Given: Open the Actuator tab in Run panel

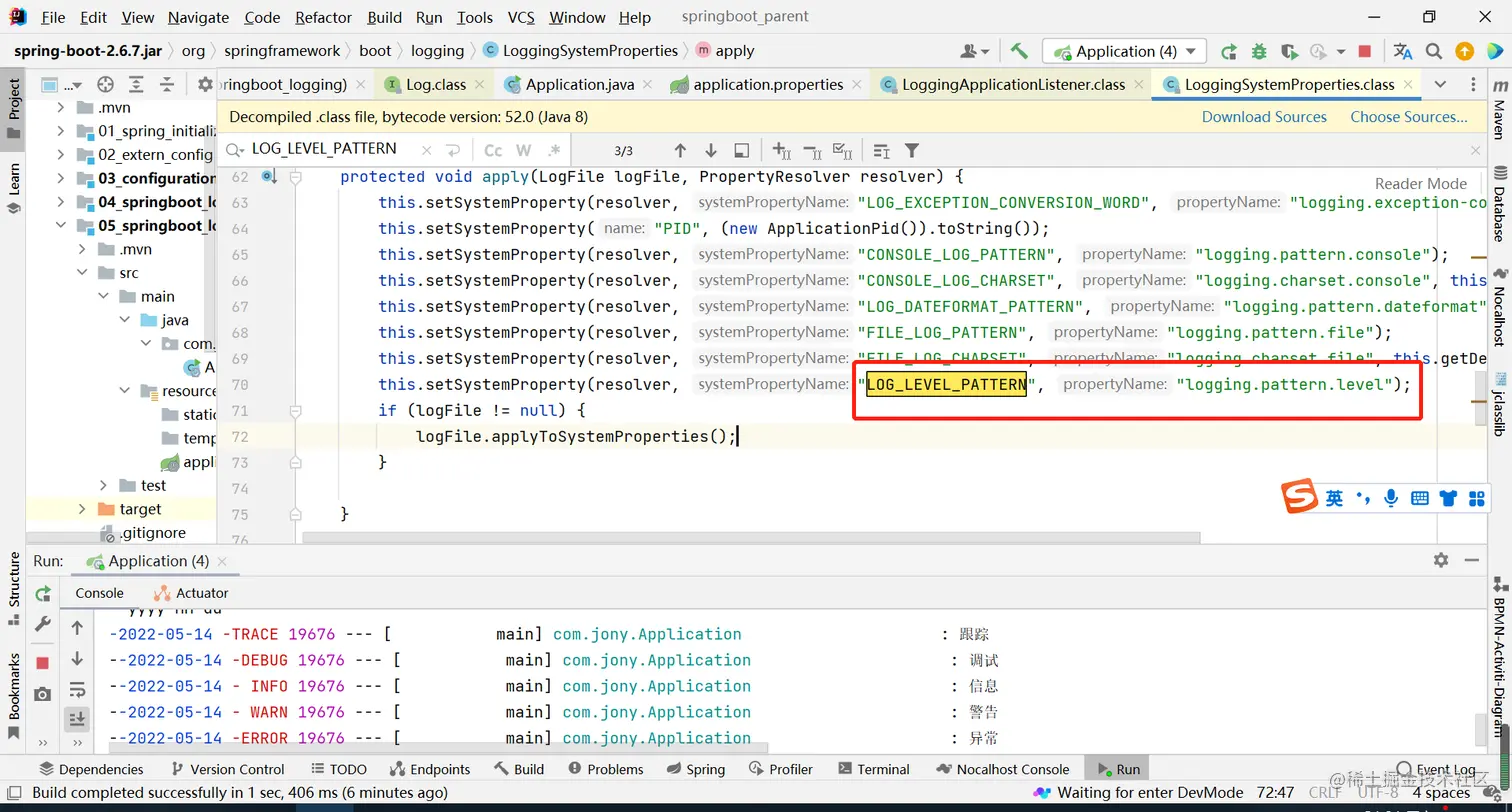Looking at the screenshot, I should [191, 593].
